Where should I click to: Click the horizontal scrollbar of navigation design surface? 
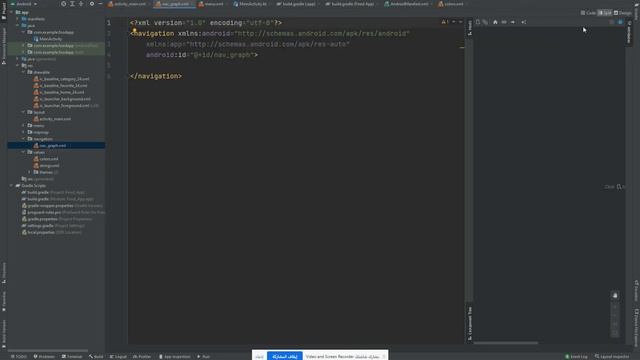point(505,343)
